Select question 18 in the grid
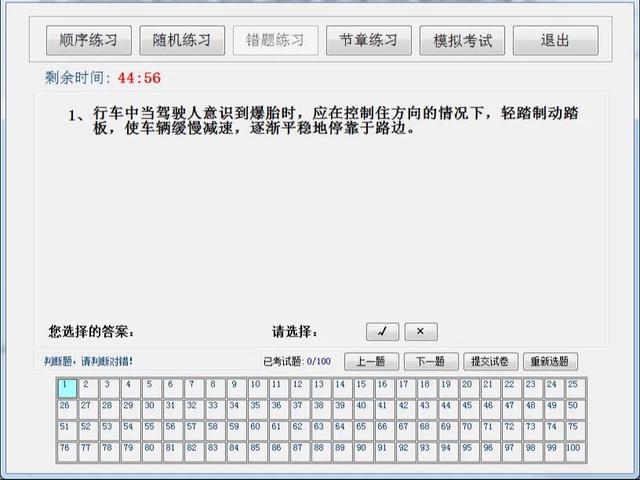The image size is (640, 480). click(427, 388)
